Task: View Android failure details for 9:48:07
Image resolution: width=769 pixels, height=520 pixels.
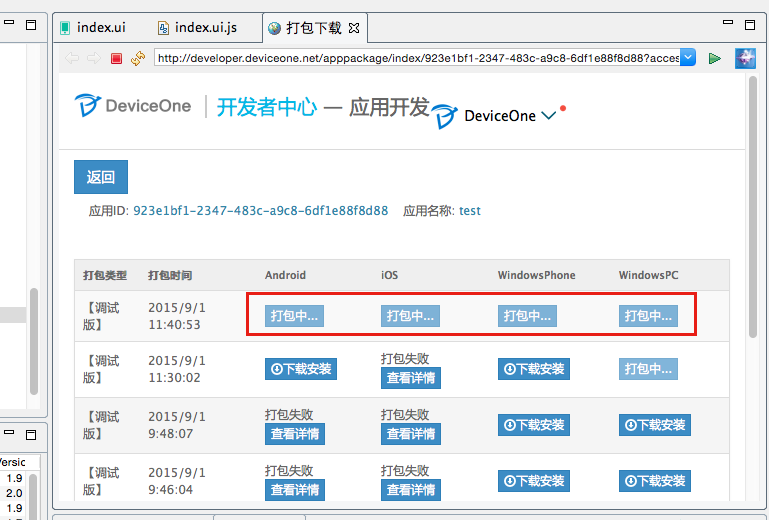Action: 295,434
